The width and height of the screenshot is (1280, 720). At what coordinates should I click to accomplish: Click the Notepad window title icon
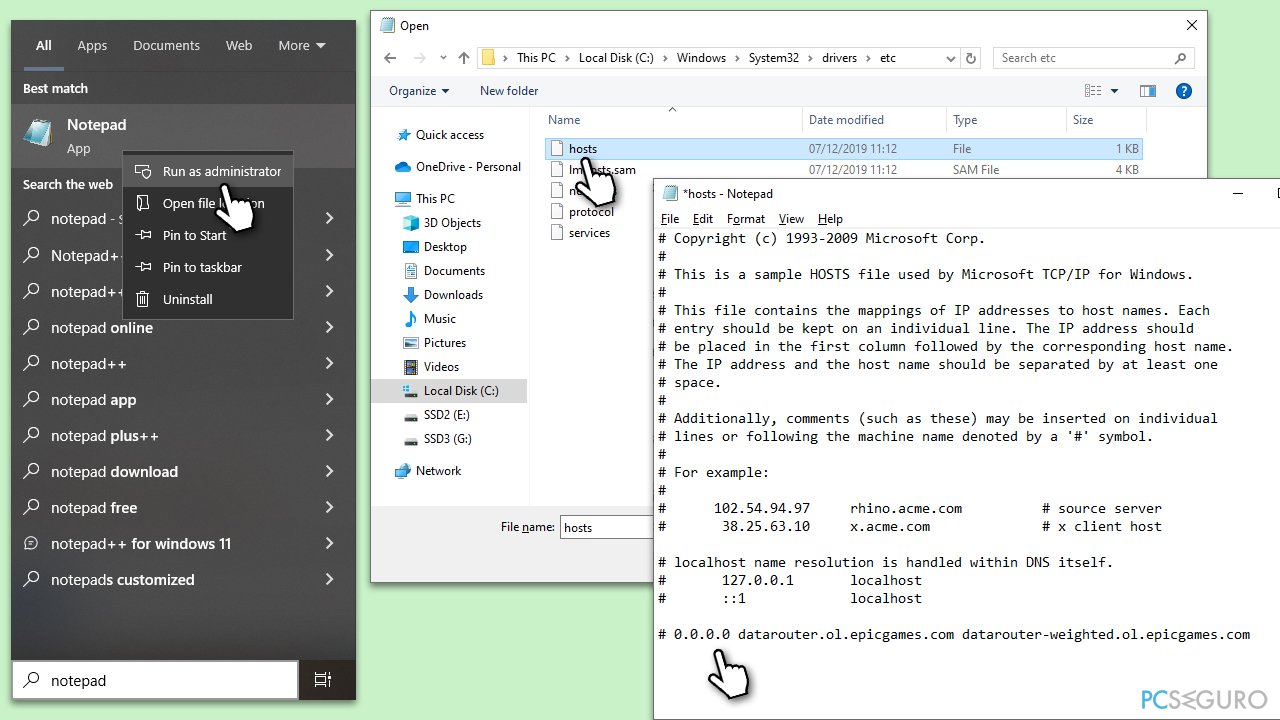(669, 194)
